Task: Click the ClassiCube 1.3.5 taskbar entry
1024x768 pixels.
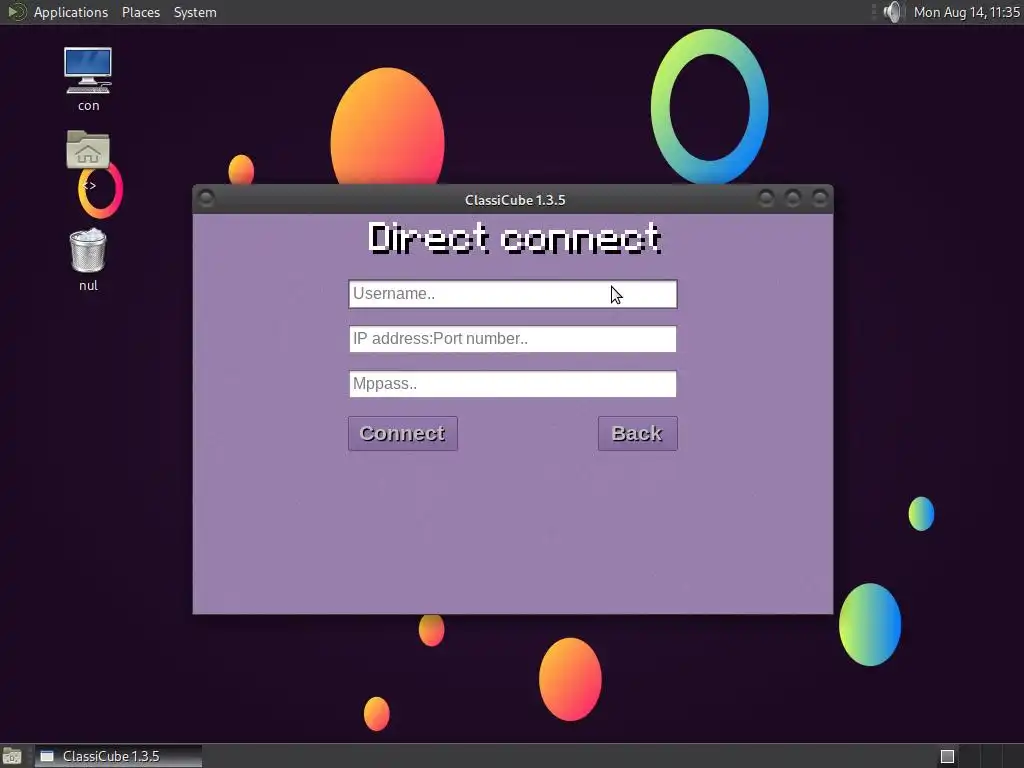Action: click(x=118, y=756)
